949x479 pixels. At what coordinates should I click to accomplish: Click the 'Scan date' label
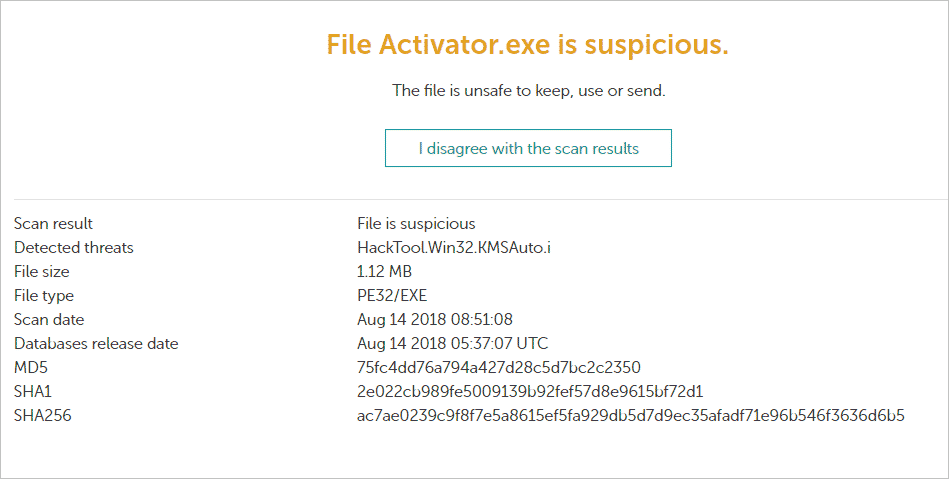point(49,319)
